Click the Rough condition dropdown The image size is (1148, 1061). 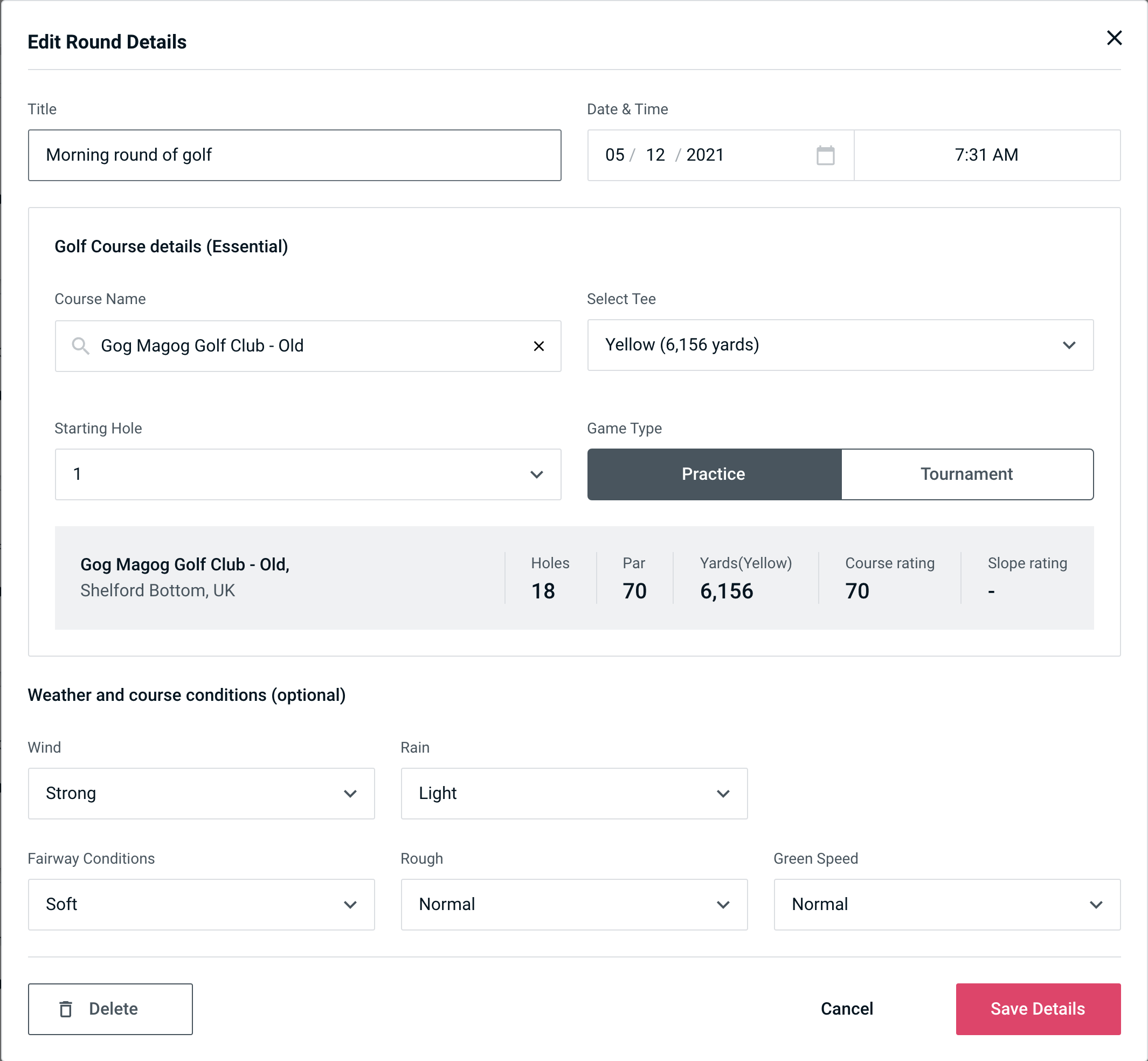coord(575,904)
